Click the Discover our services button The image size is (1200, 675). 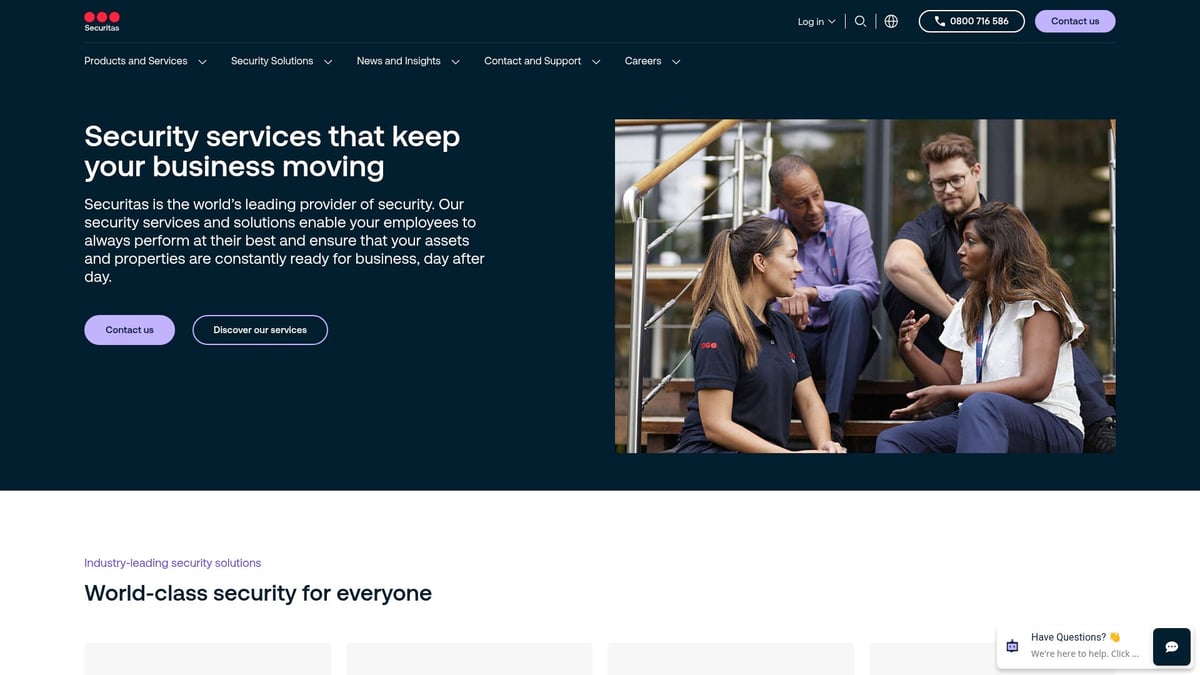tap(260, 330)
